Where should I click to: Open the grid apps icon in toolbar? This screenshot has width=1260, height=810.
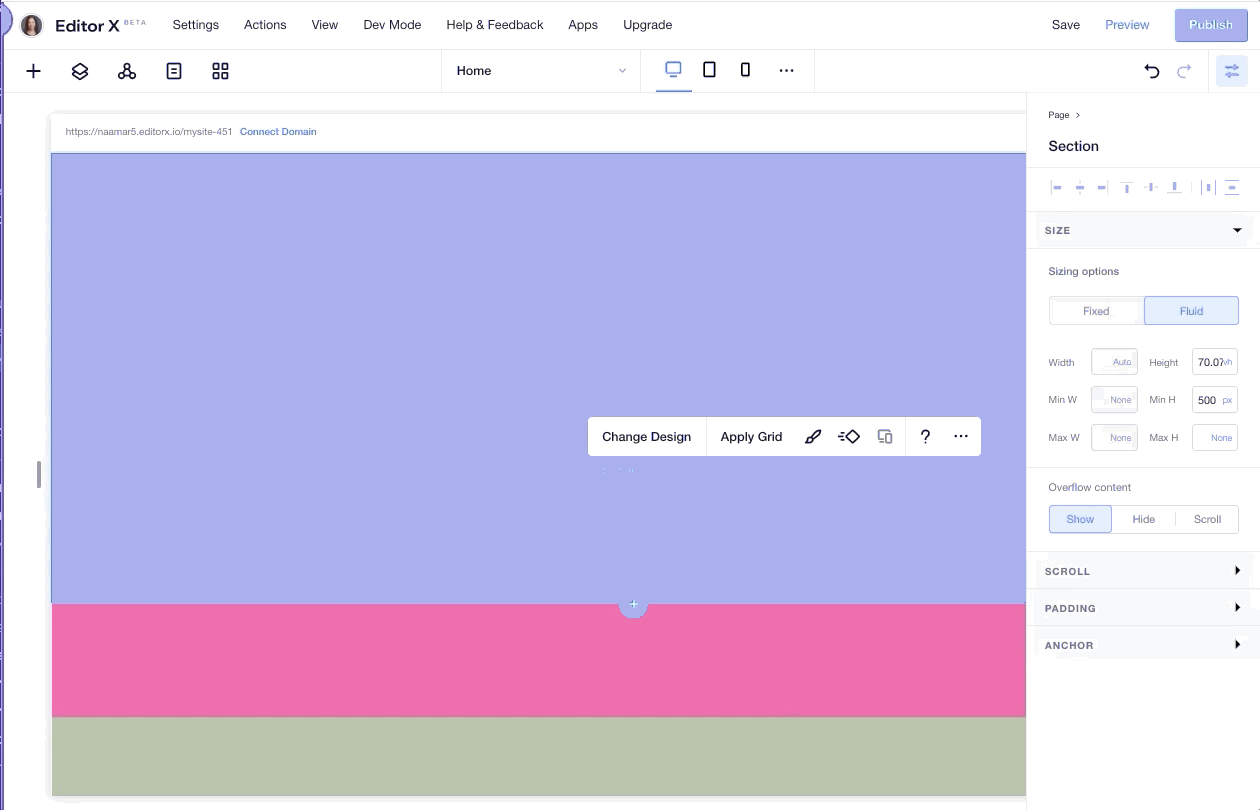pyautogui.click(x=221, y=71)
